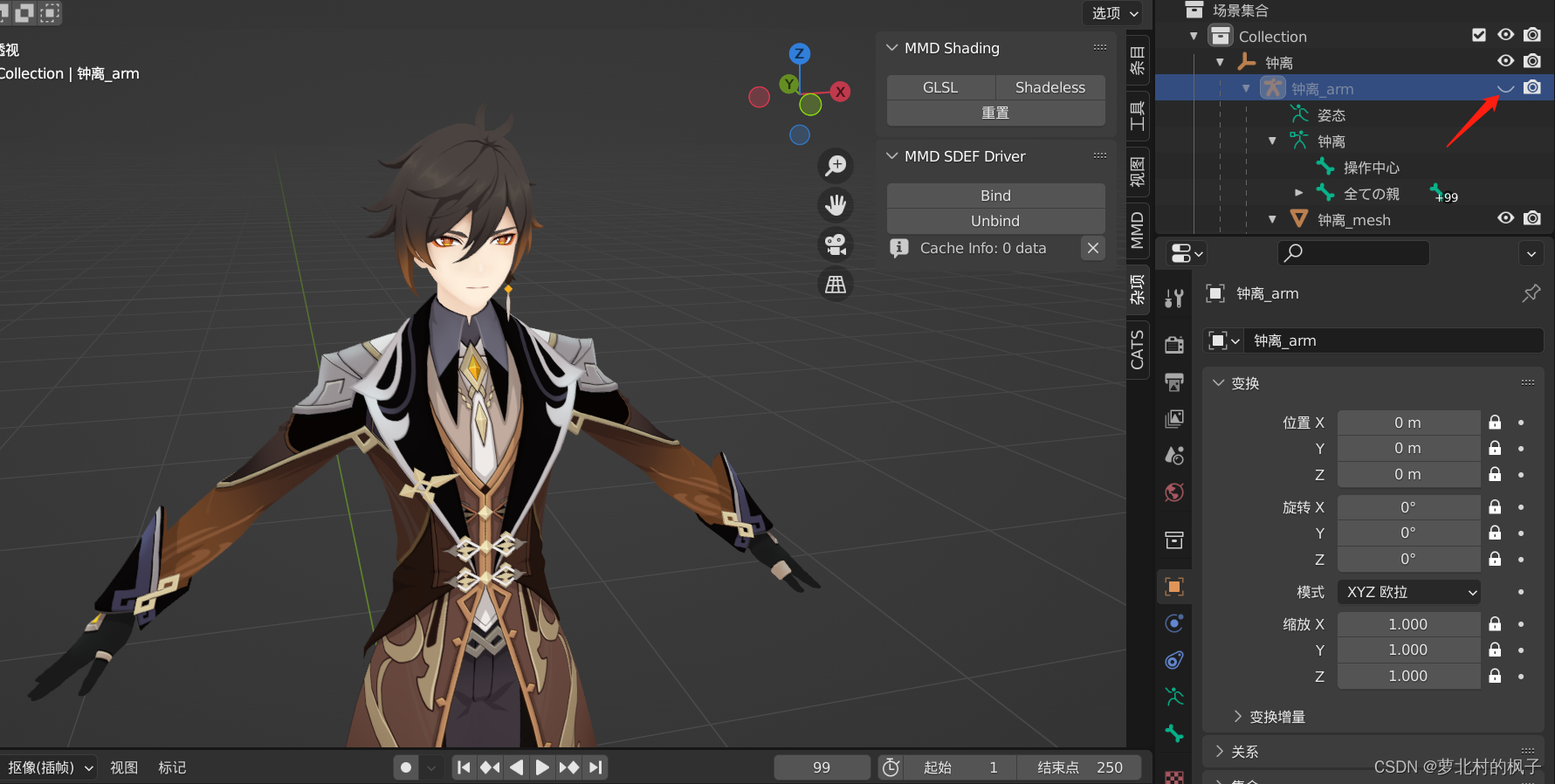Open the 抠像(插帧) playback dropdown
The width and height of the screenshot is (1555, 784).
[49, 767]
